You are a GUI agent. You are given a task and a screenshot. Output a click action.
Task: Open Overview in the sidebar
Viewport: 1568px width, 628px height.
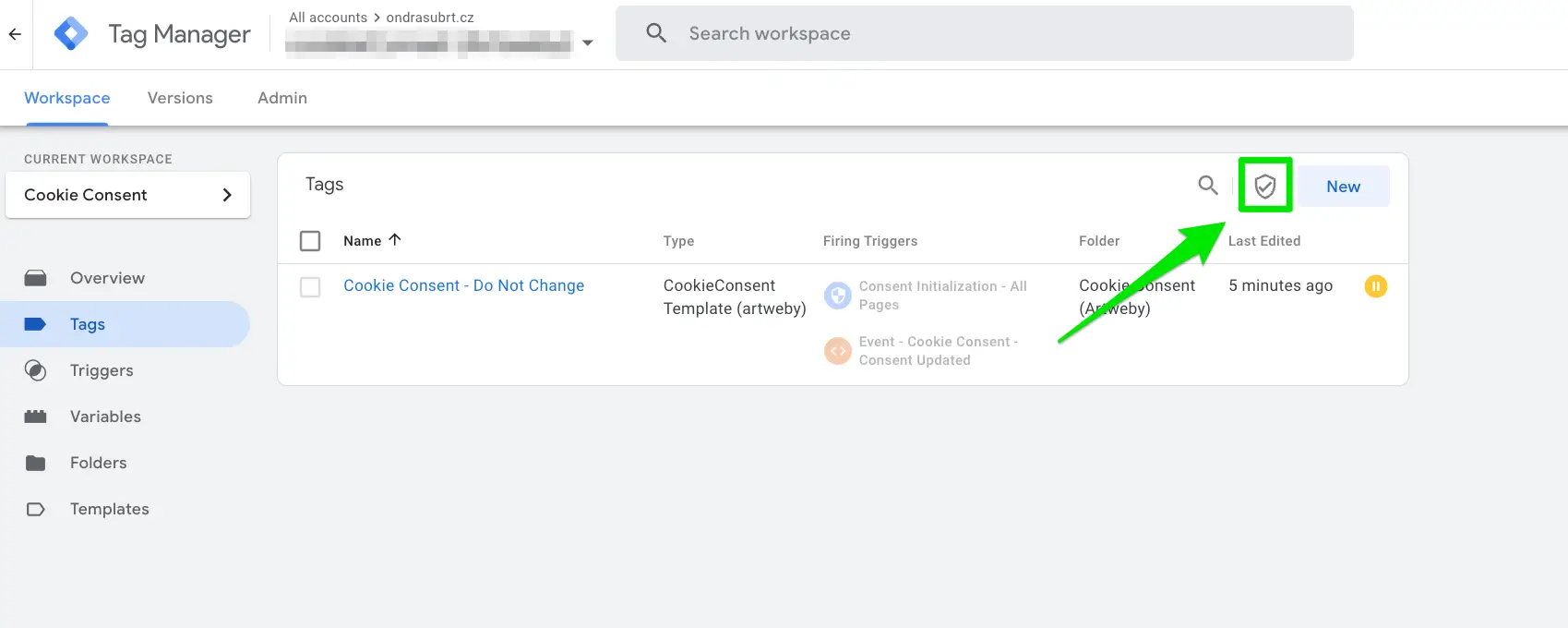[126, 278]
